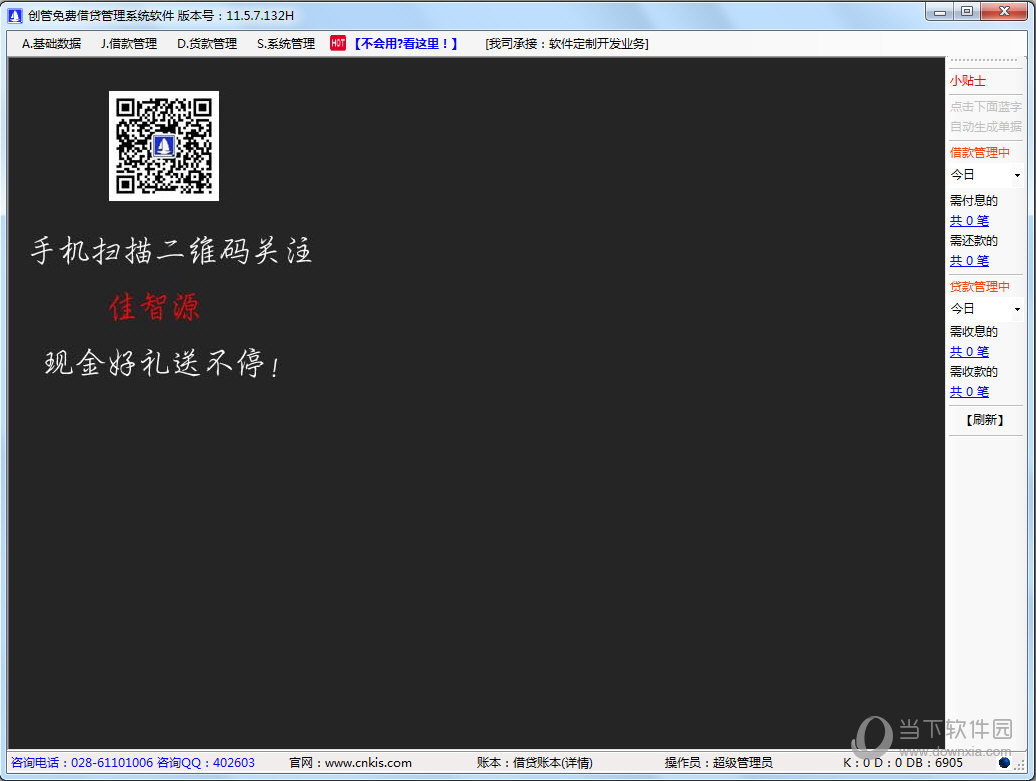Click the 借款管理中 section label
Screen dimensions: 1036x781
(x=980, y=153)
